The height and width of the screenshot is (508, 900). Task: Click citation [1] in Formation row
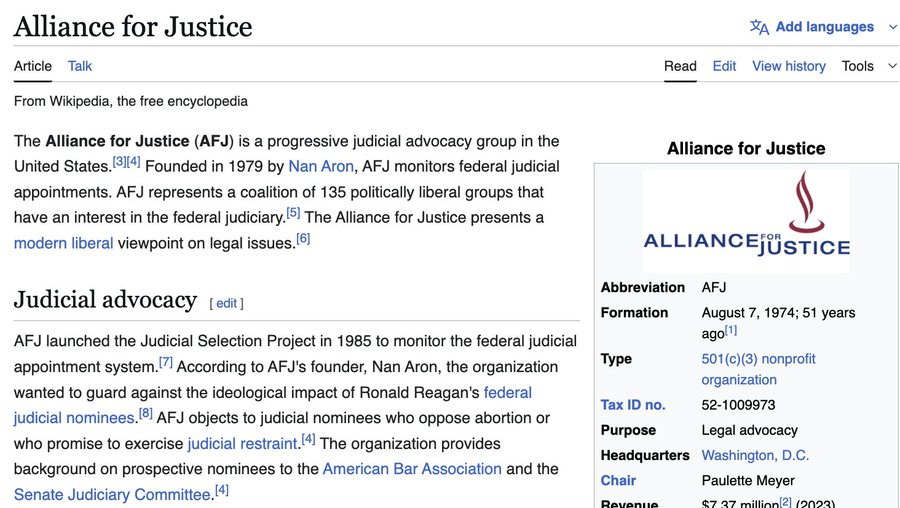731,330
